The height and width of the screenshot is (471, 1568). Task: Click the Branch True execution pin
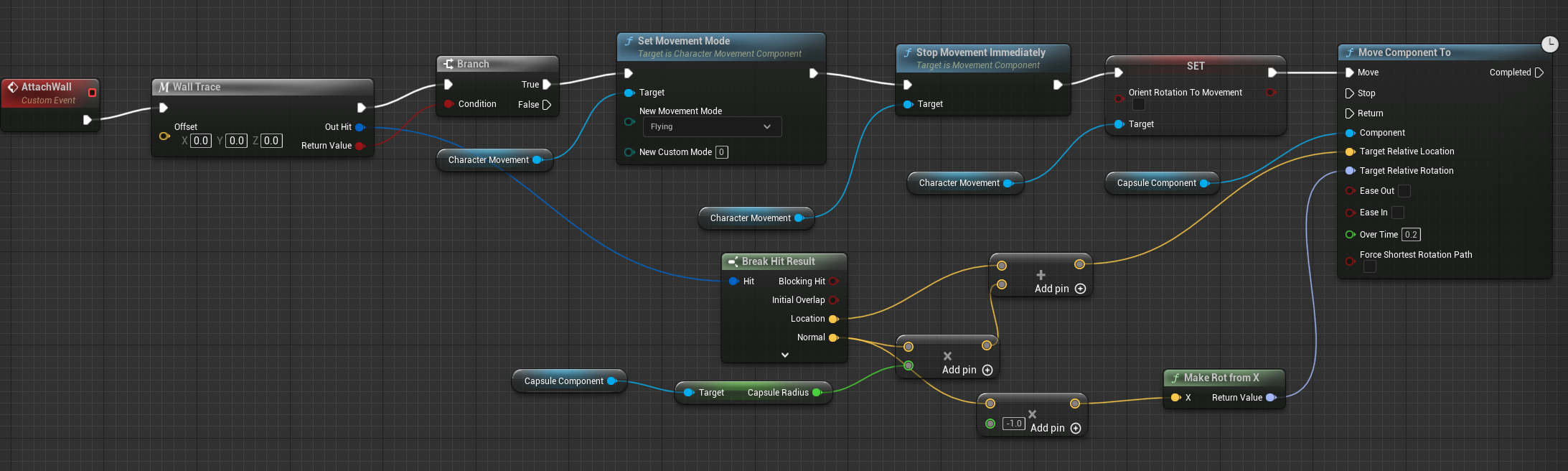[x=547, y=85]
